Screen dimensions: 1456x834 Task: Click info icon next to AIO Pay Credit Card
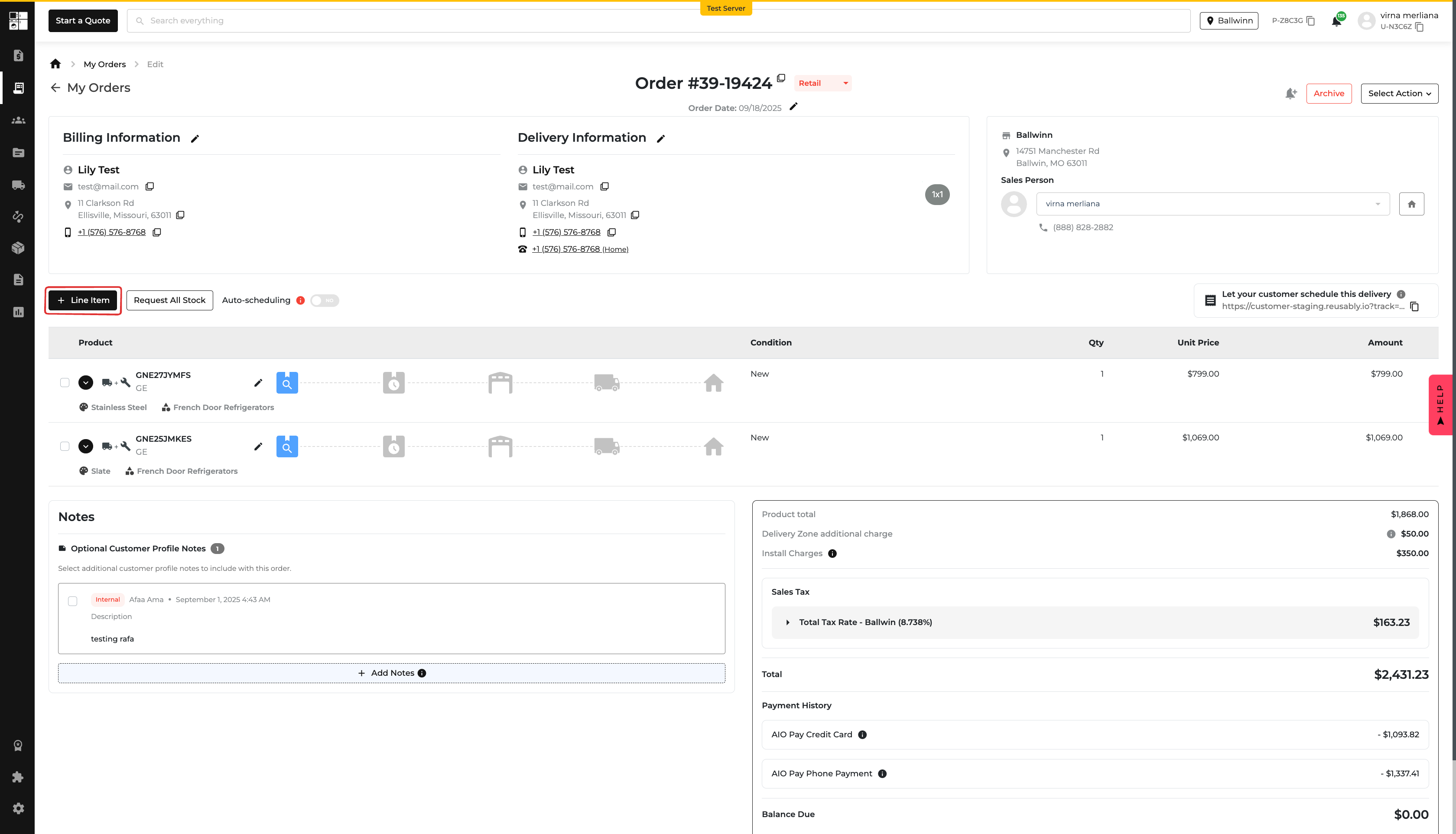coord(862,735)
